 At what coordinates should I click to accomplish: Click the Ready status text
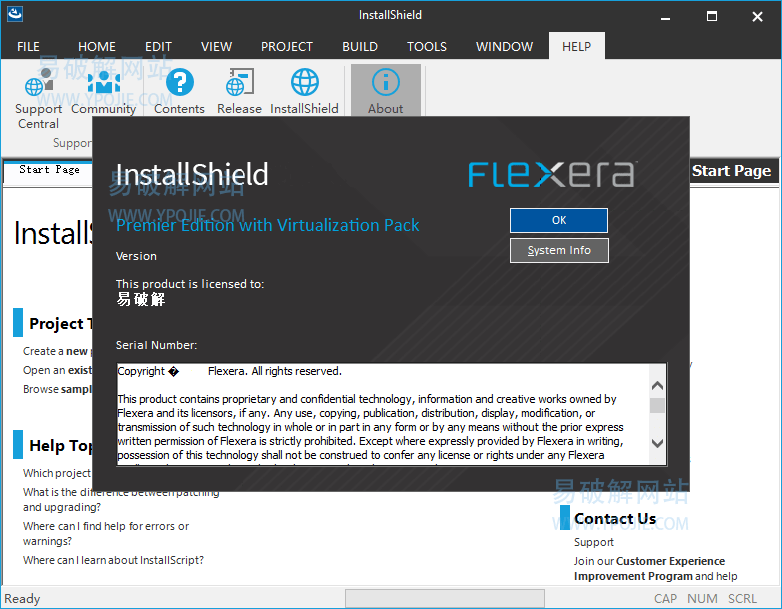pos(22,599)
